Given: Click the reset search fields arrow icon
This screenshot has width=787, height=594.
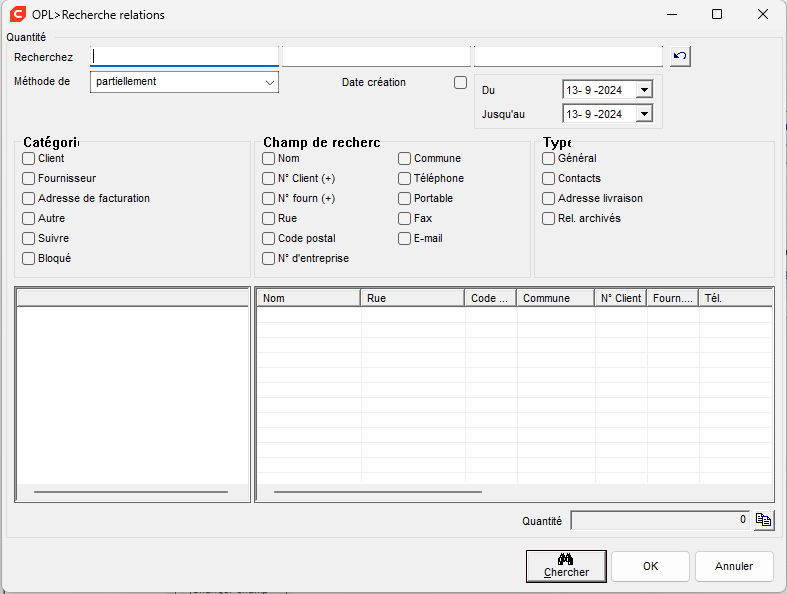Looking at the screenshot, I should coord(680,56).
